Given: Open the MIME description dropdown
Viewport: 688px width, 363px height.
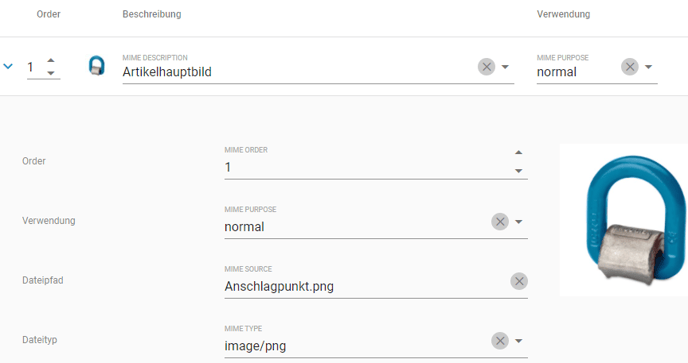Looking at the screenshot, I should (505, 67).
